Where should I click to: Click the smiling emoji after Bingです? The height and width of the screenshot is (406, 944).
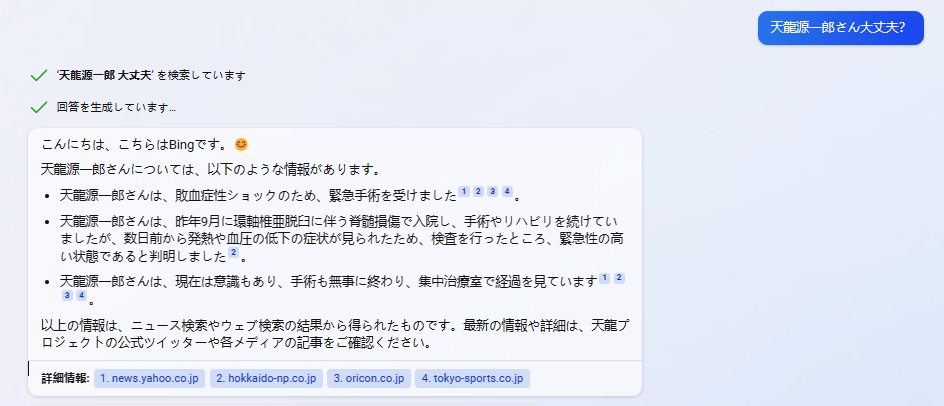tap(241, 145)
